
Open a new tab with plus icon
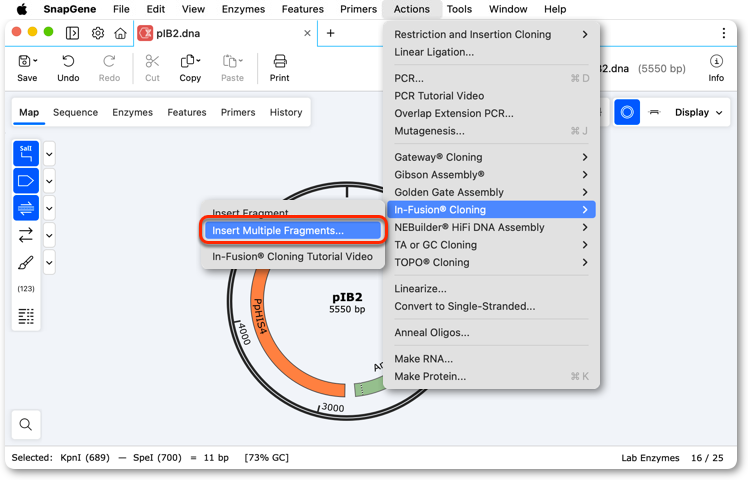330,33
